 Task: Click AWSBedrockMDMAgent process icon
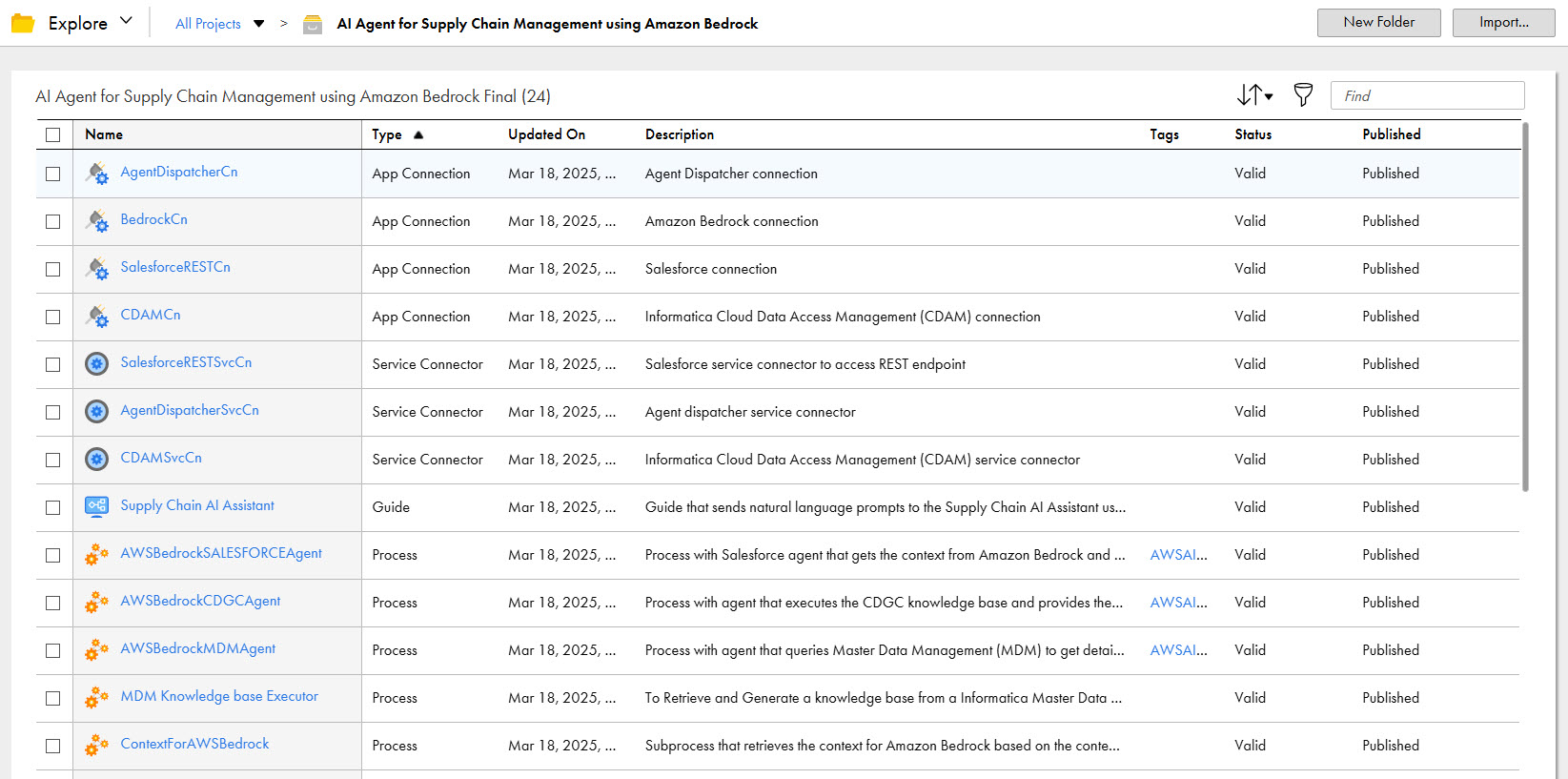[x=97, y=650]
